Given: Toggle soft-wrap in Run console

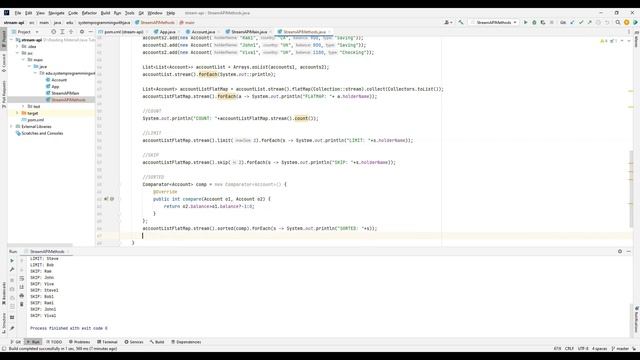Looking at the screenshot, I should point(22,278).
